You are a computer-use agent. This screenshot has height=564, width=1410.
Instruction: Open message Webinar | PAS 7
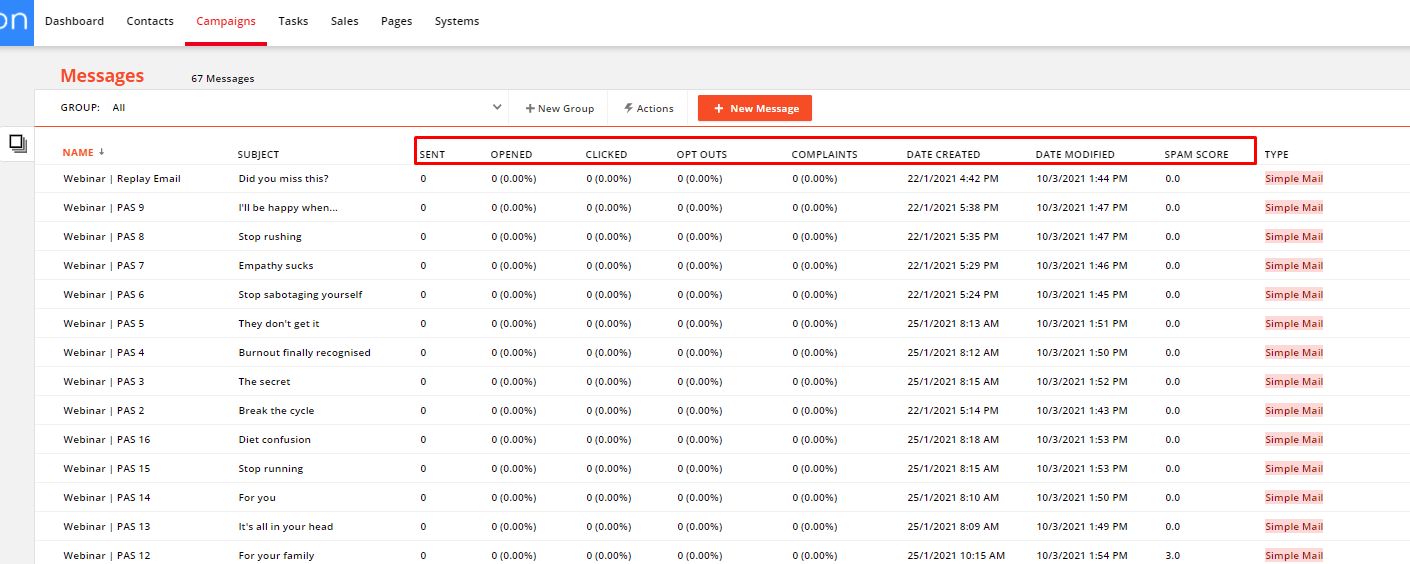(x=104, y=266)
